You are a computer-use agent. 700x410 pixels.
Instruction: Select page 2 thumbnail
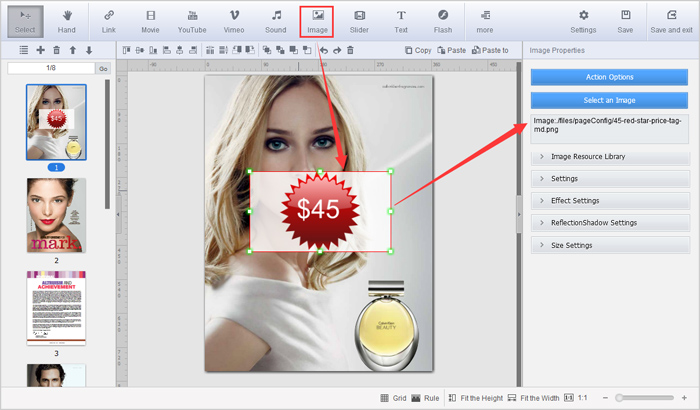pyautogui.click(x=56, y=216)
